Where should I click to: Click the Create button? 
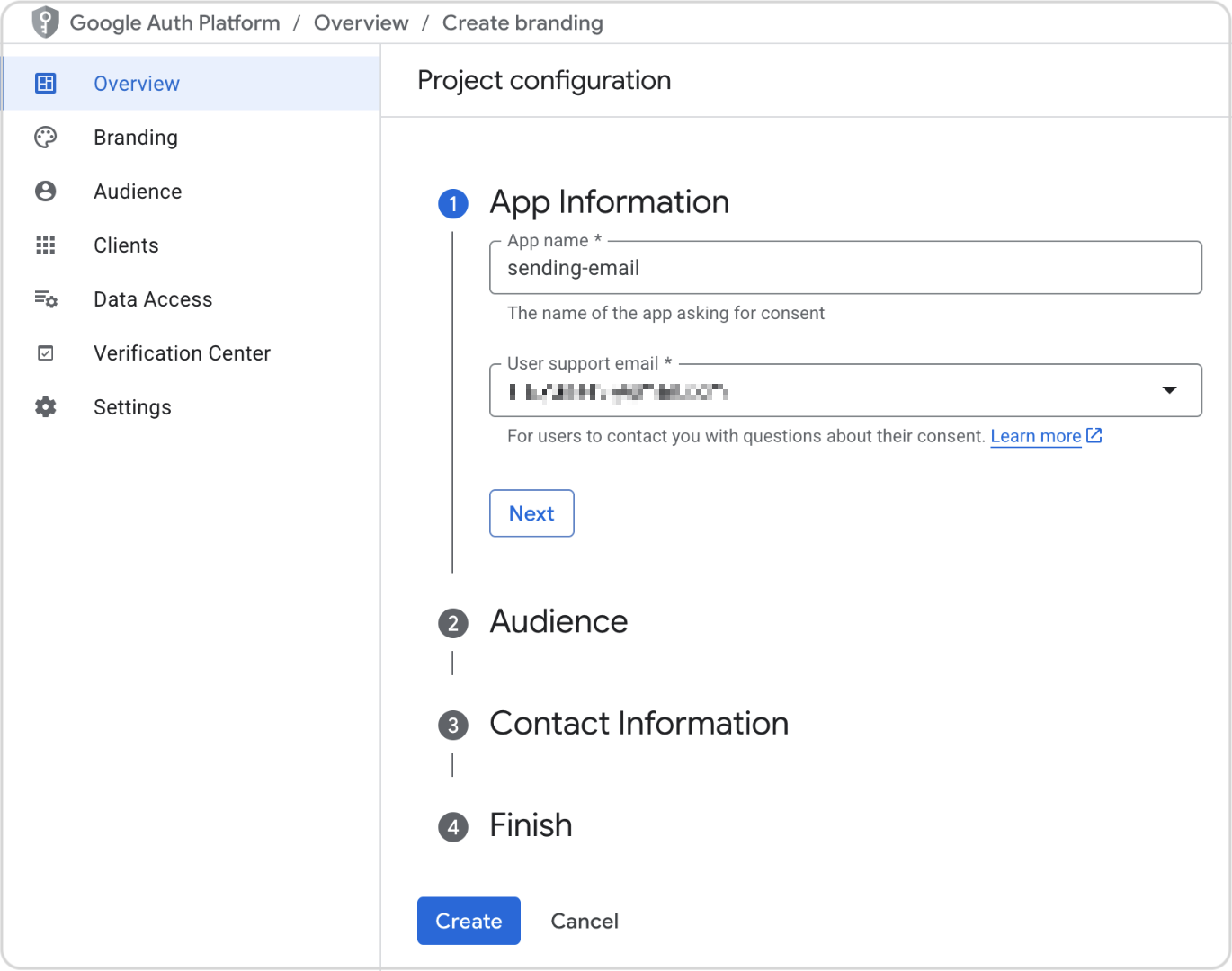pyautogui.click(x=468, y=921)
